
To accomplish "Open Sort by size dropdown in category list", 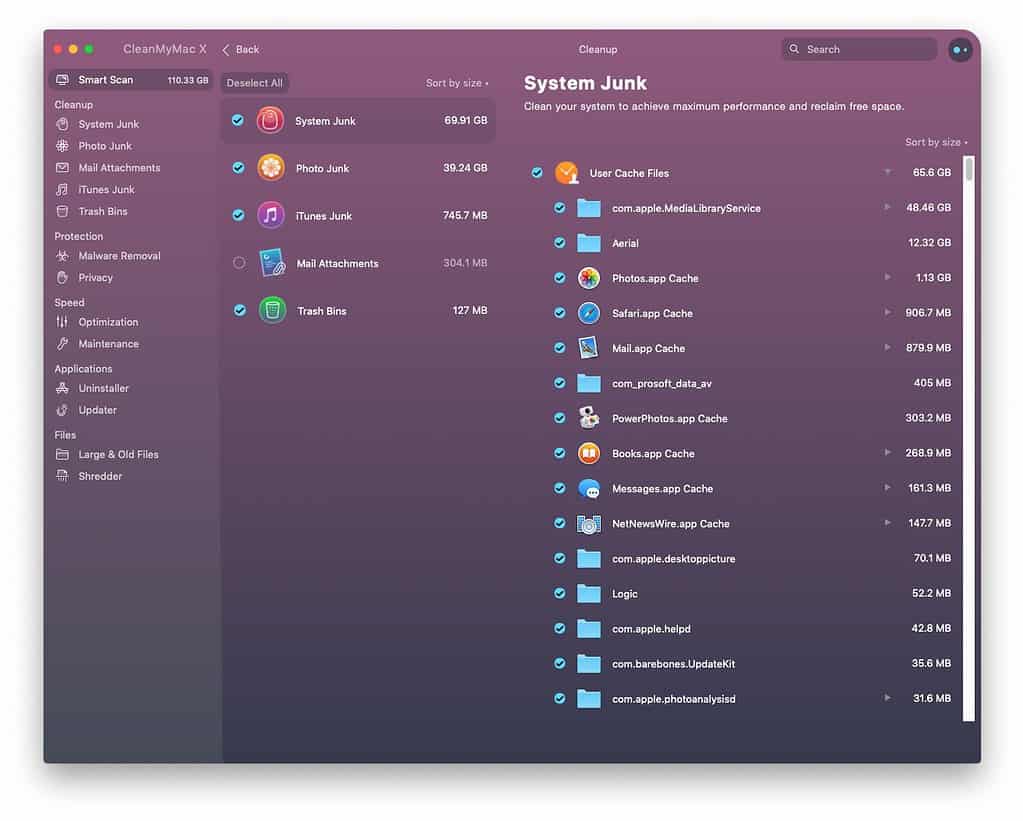I will click(457, 83).
